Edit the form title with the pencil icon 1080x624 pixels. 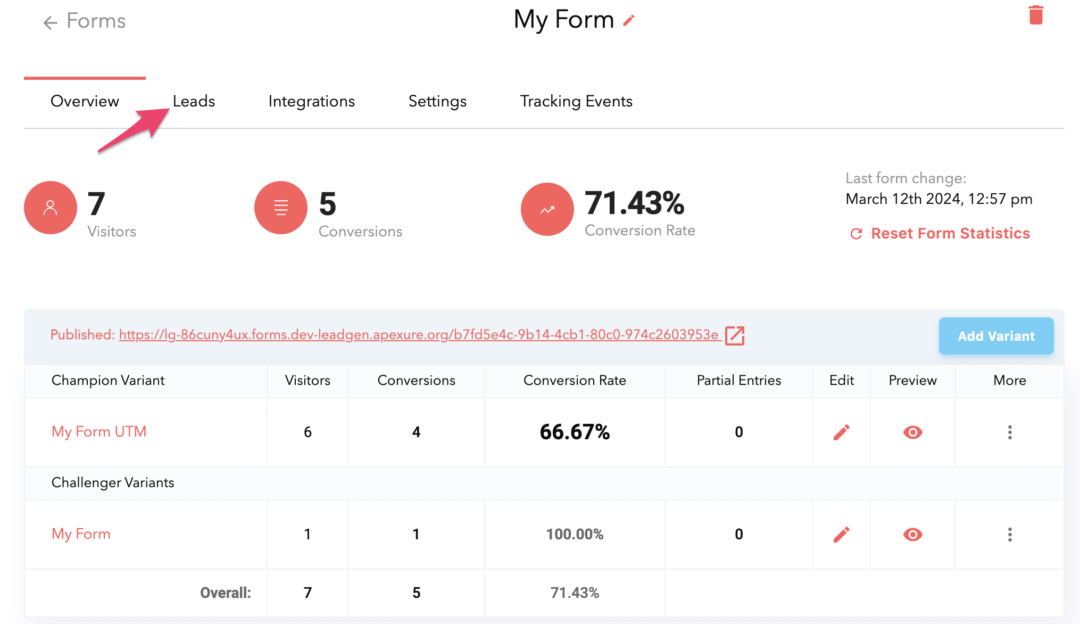[x=630, y=20]
